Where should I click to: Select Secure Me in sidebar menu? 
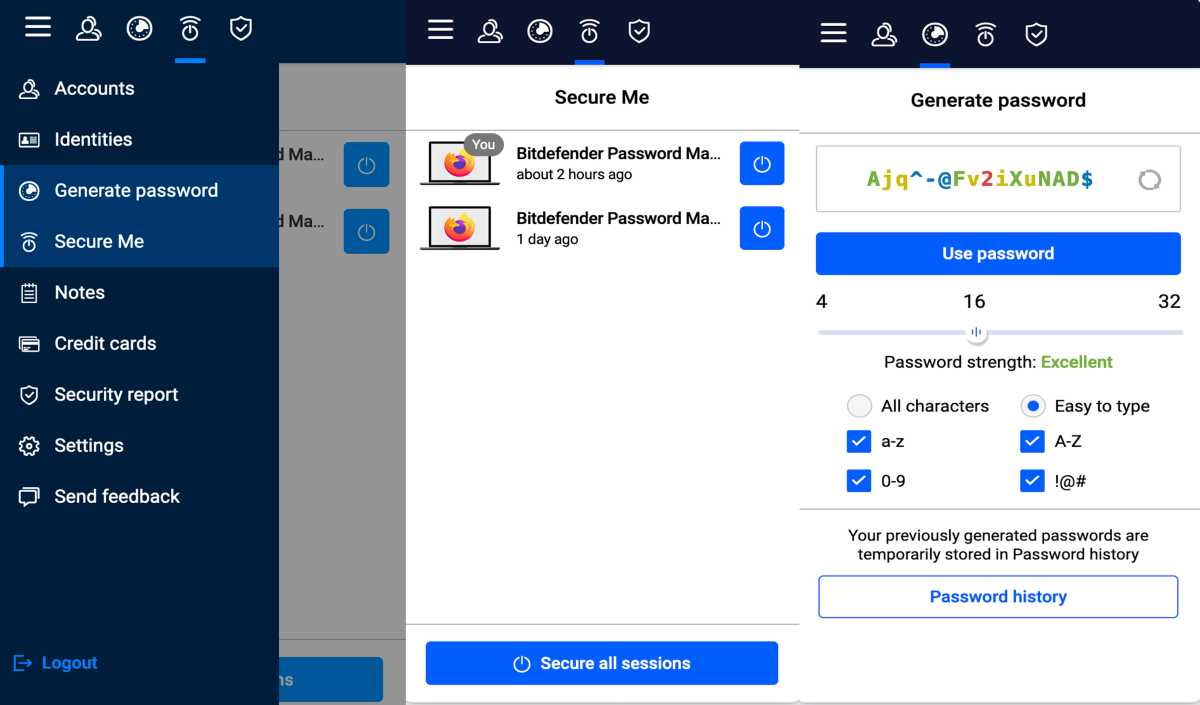(139, 241)
